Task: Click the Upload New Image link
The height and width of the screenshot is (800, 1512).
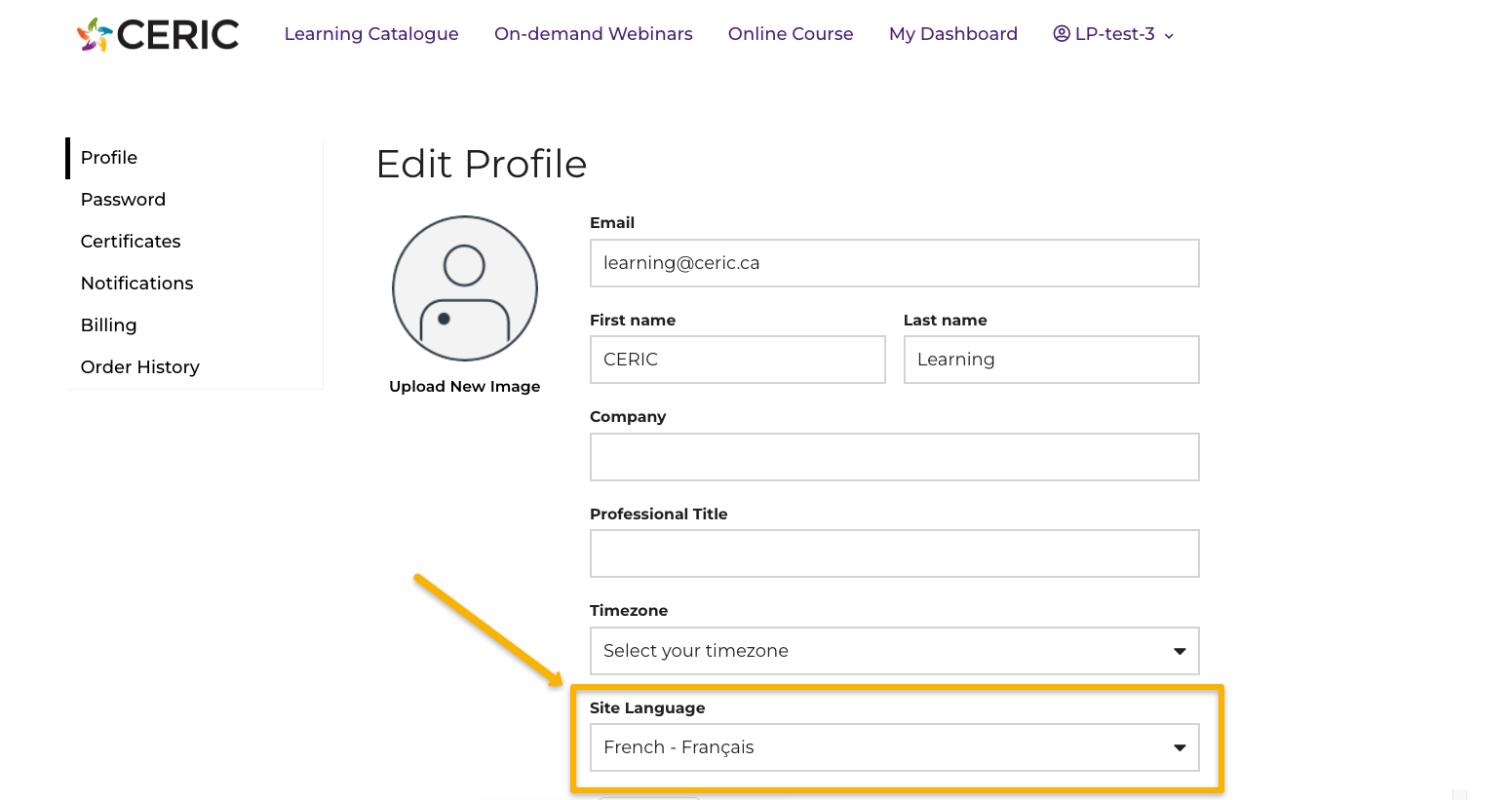Action: point(464,387)
